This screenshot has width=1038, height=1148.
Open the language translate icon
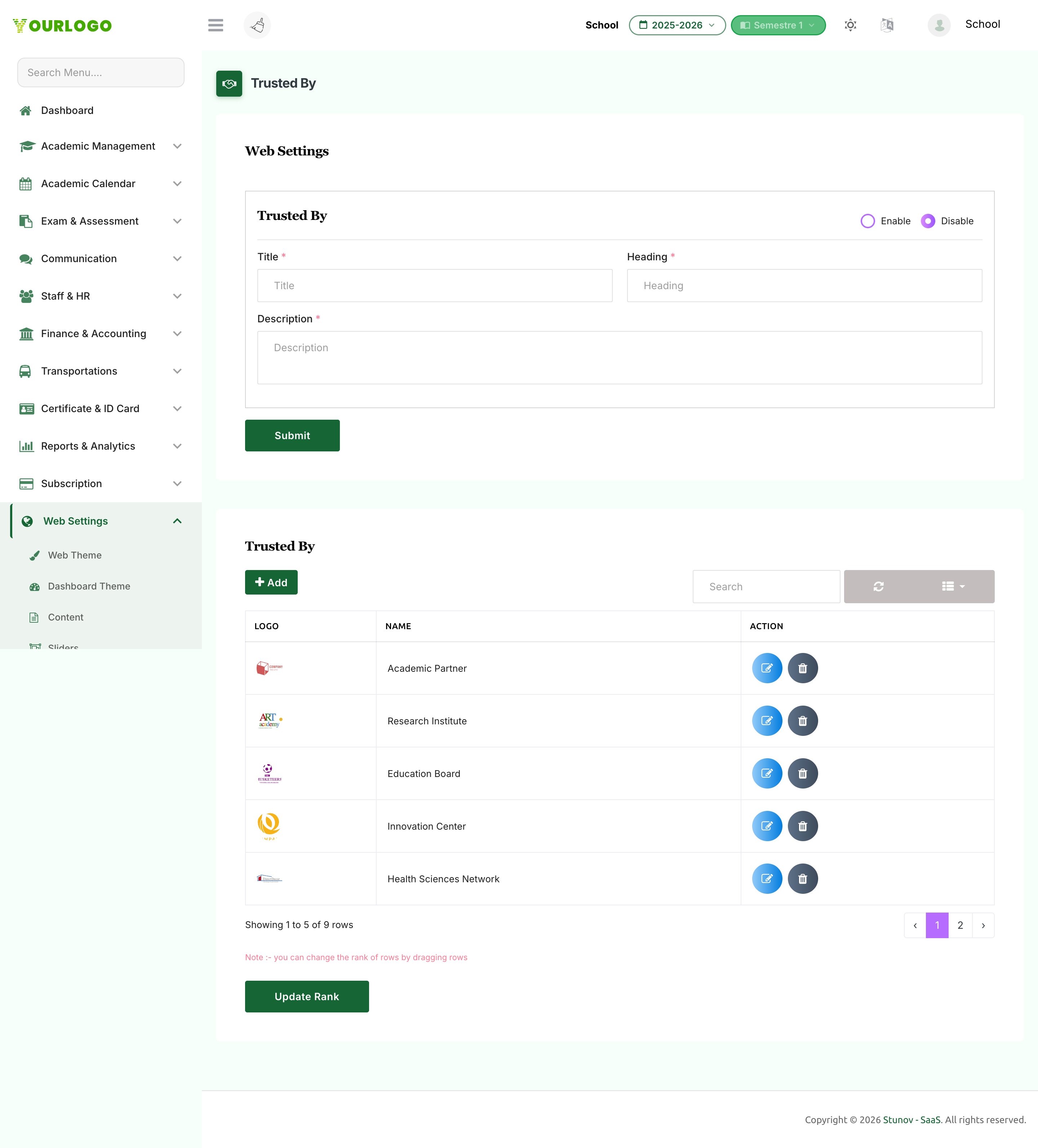pos(887,25)
